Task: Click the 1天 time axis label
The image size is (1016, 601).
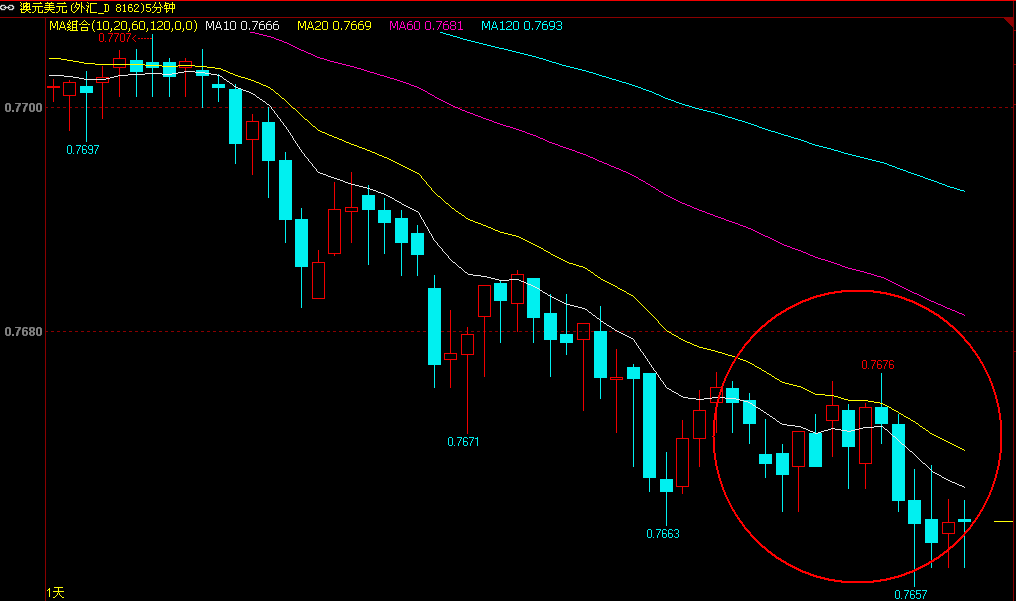Action: tap(56, 593)
